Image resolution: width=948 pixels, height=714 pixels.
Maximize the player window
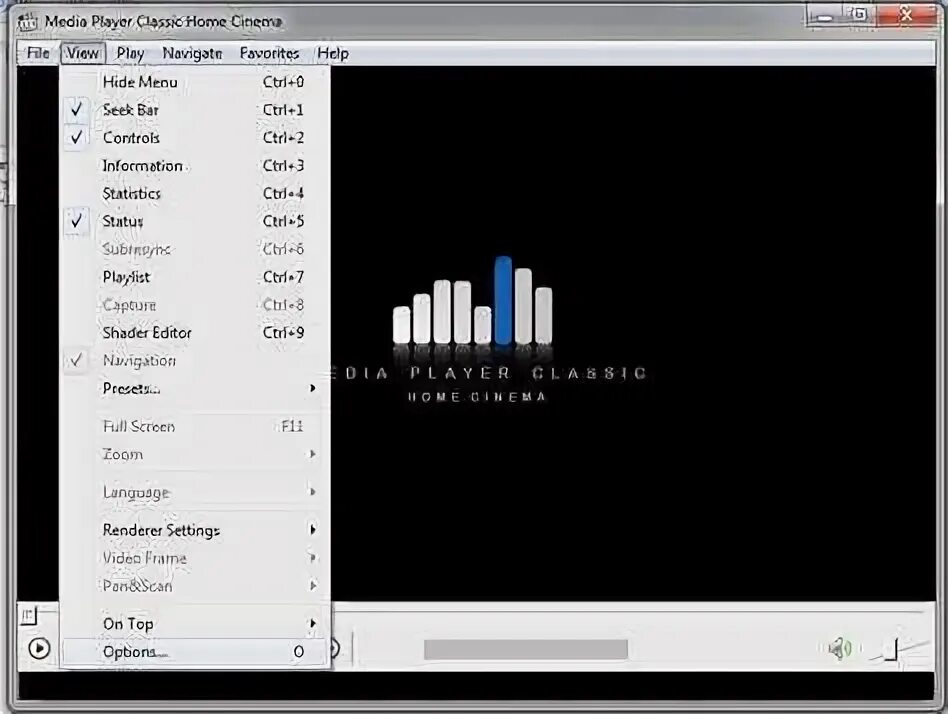coord(859,15)
